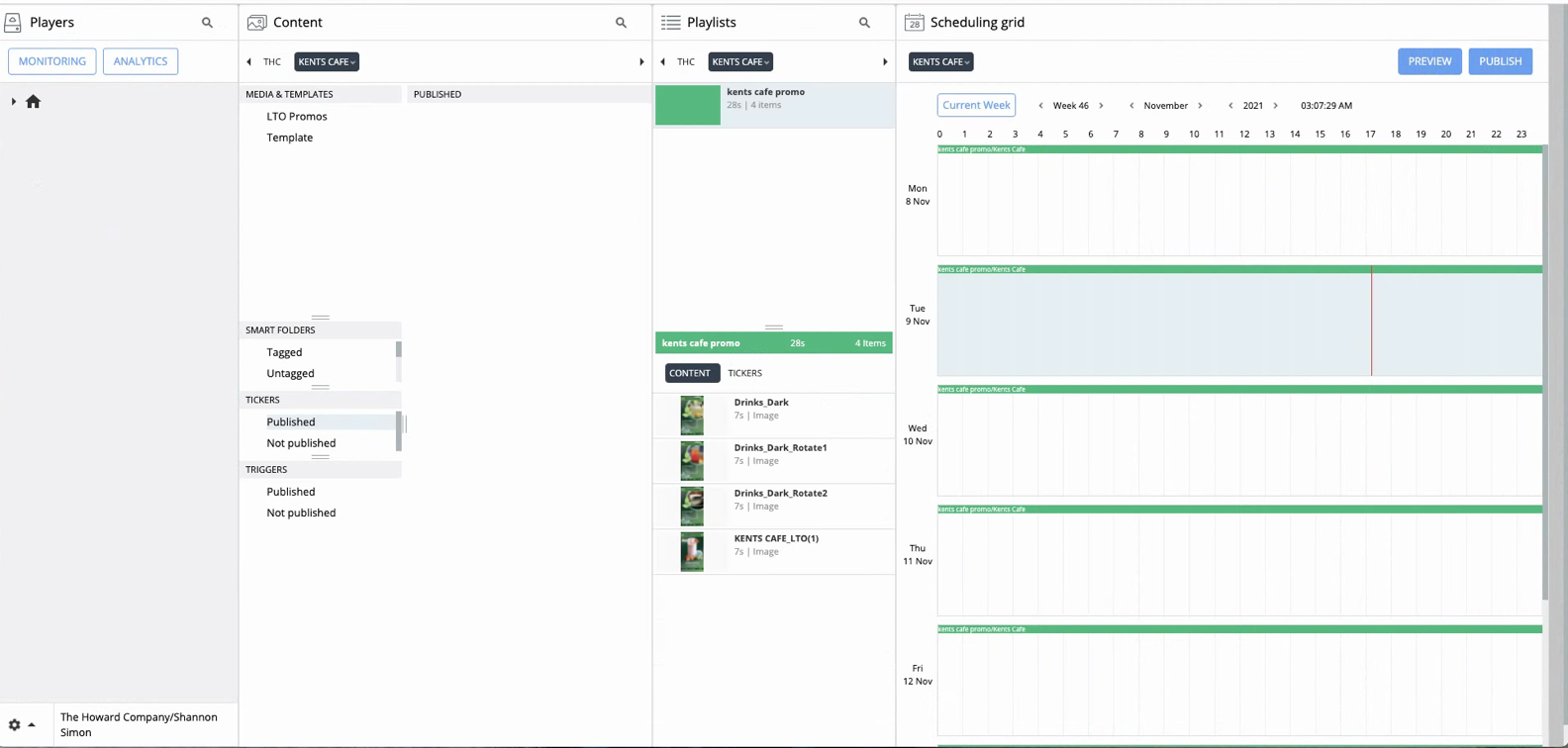Switch to the CONTENT tab
This screenshot has height=748, width=1568.
click(x=690, y=373)
